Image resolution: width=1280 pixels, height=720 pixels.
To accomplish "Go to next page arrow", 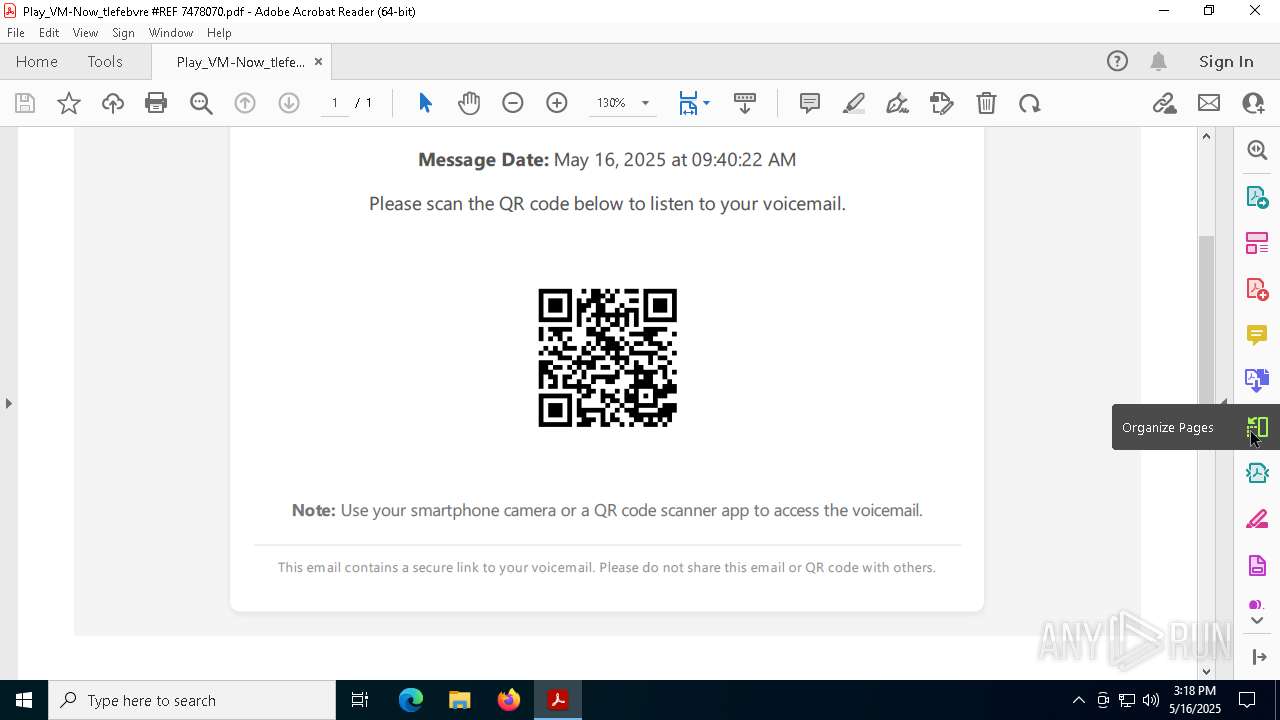I will coord(289,103).
